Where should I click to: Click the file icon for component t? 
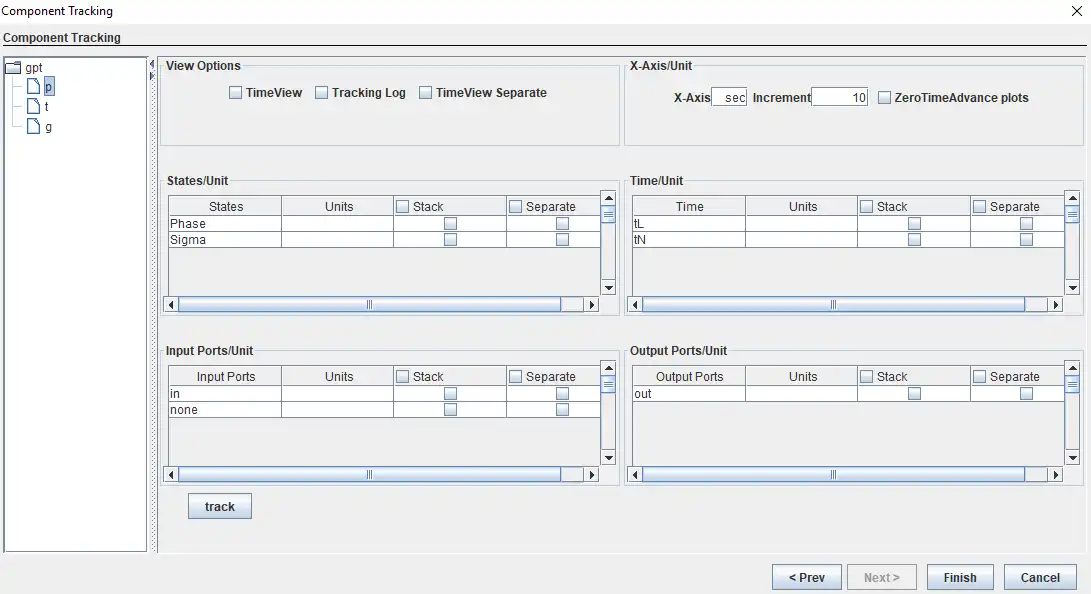(33, 107)
